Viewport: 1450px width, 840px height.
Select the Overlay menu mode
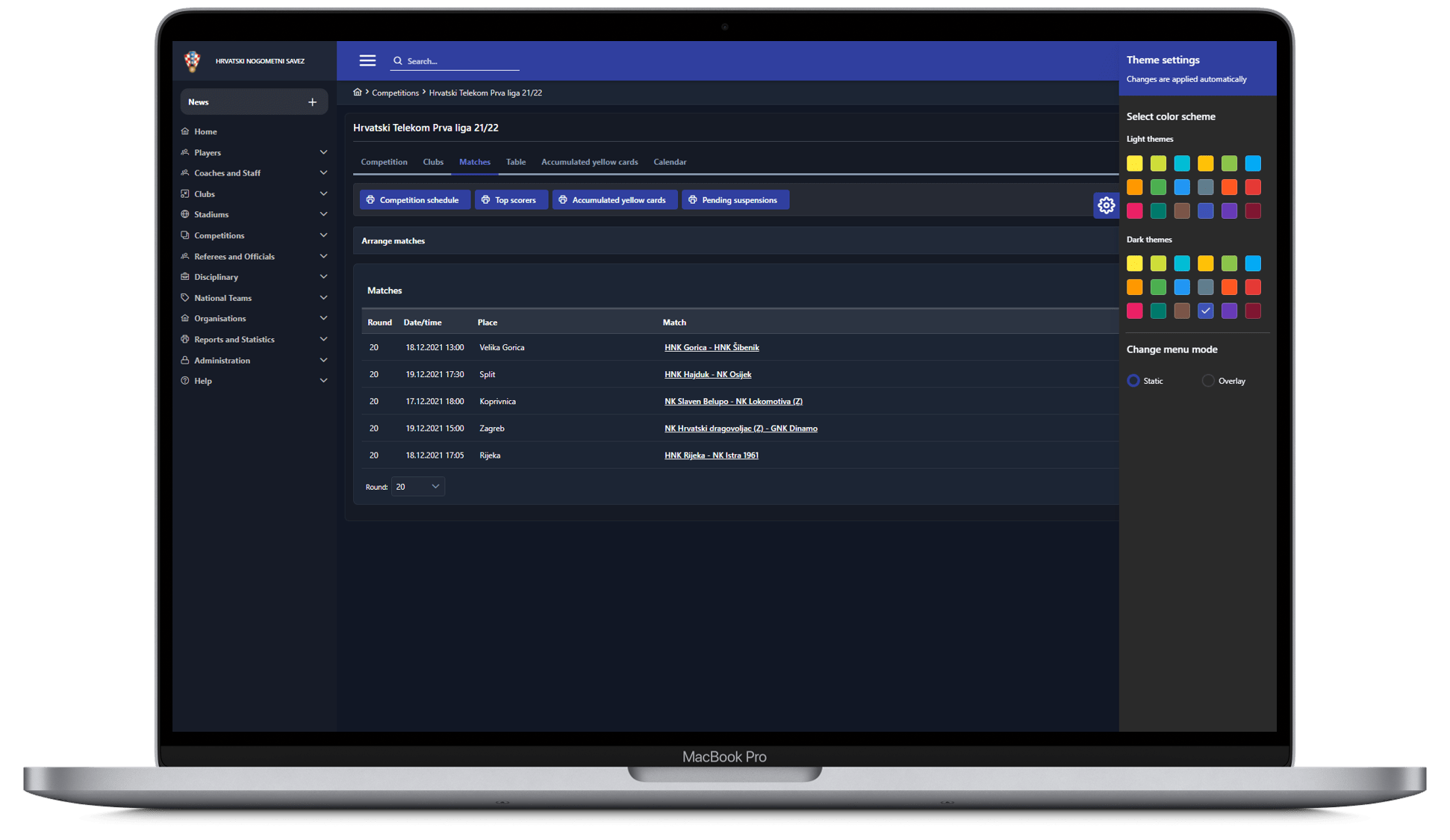(1207, 381)
